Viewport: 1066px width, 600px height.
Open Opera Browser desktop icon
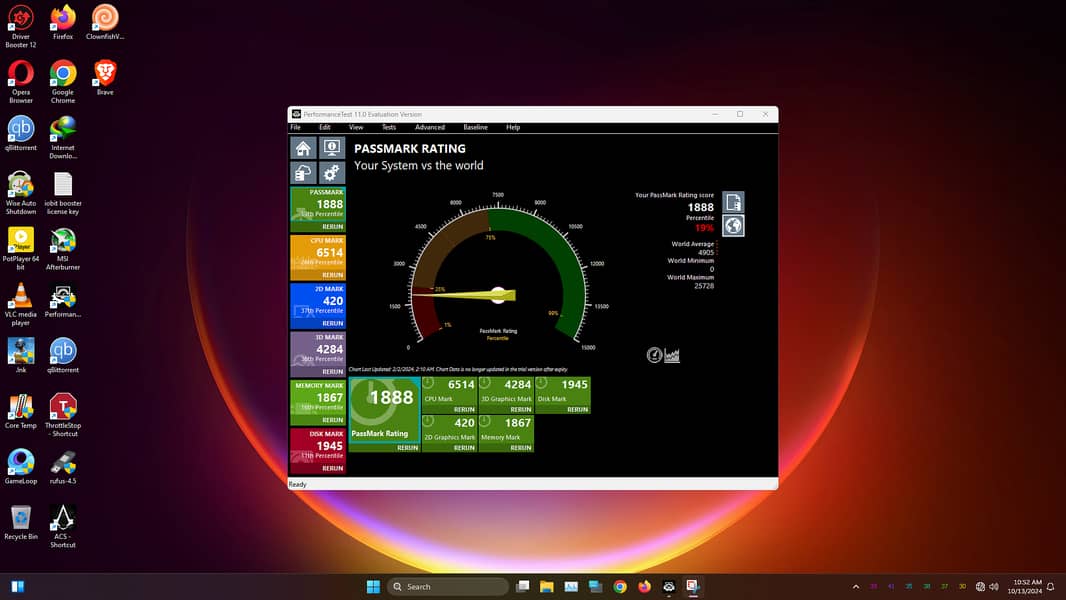coord(20,82)
